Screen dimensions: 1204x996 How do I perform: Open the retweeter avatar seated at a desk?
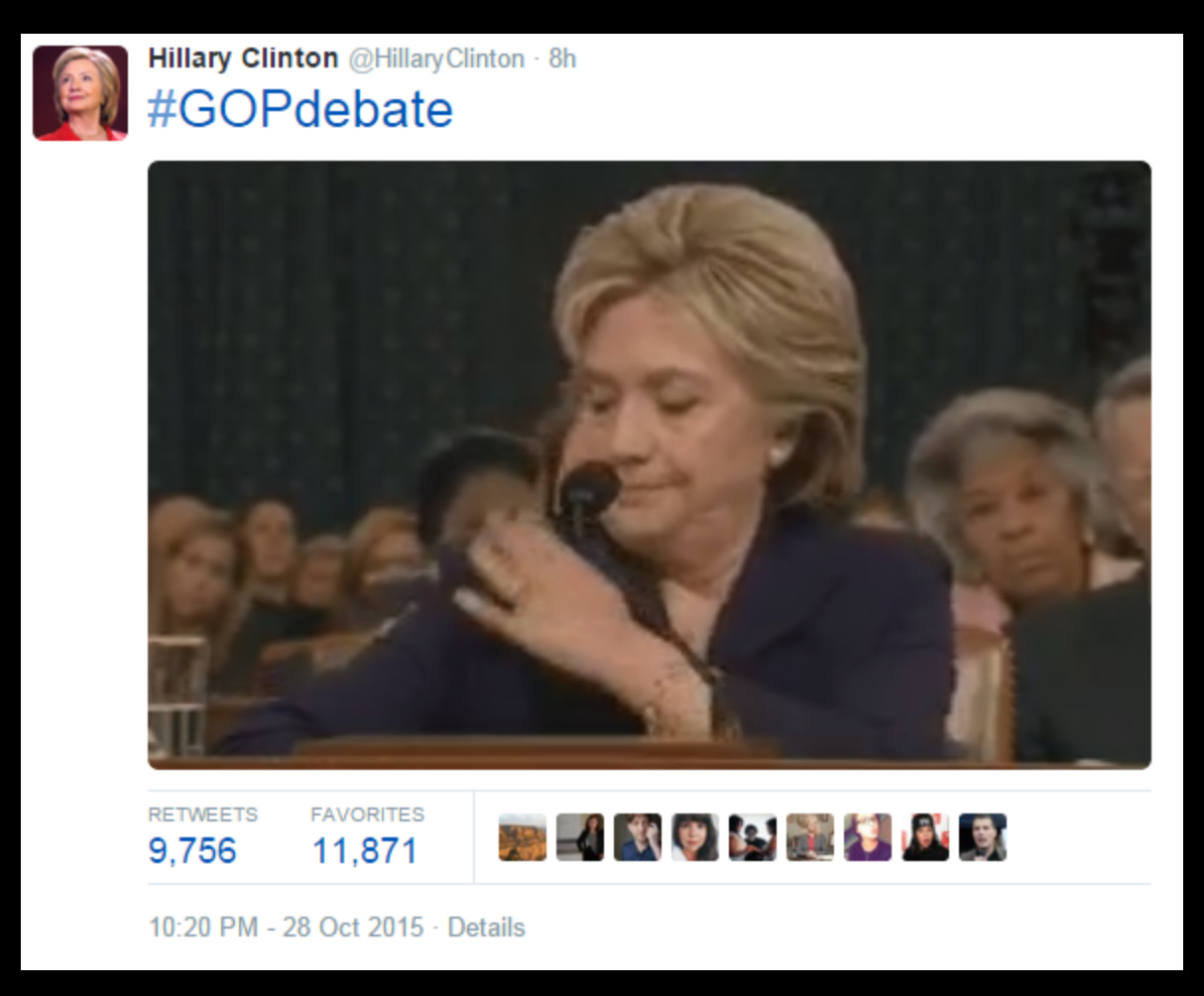click(x=809, y=837)
